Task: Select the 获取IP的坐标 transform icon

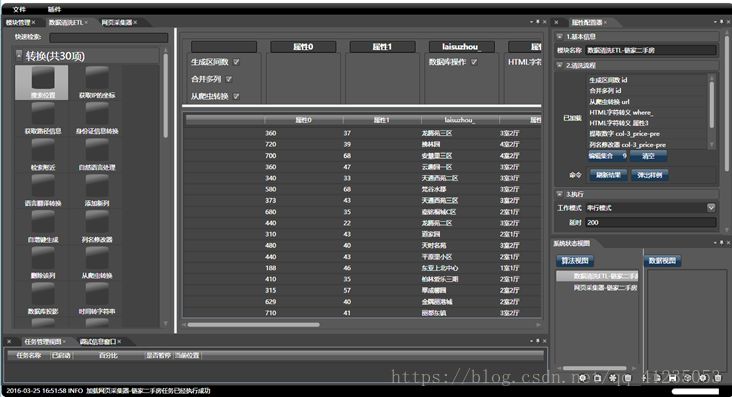Action: [x=97, y=83]
